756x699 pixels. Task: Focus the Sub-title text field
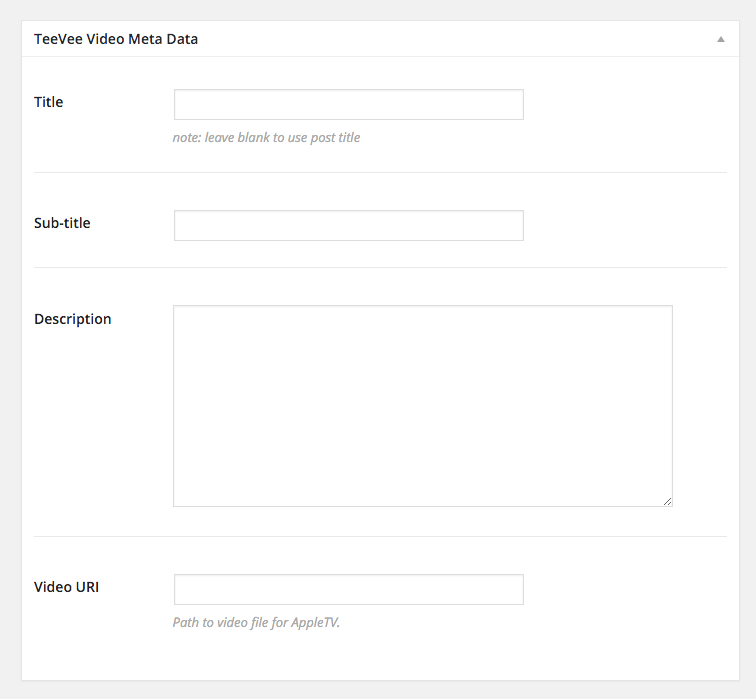click(349, 225)
